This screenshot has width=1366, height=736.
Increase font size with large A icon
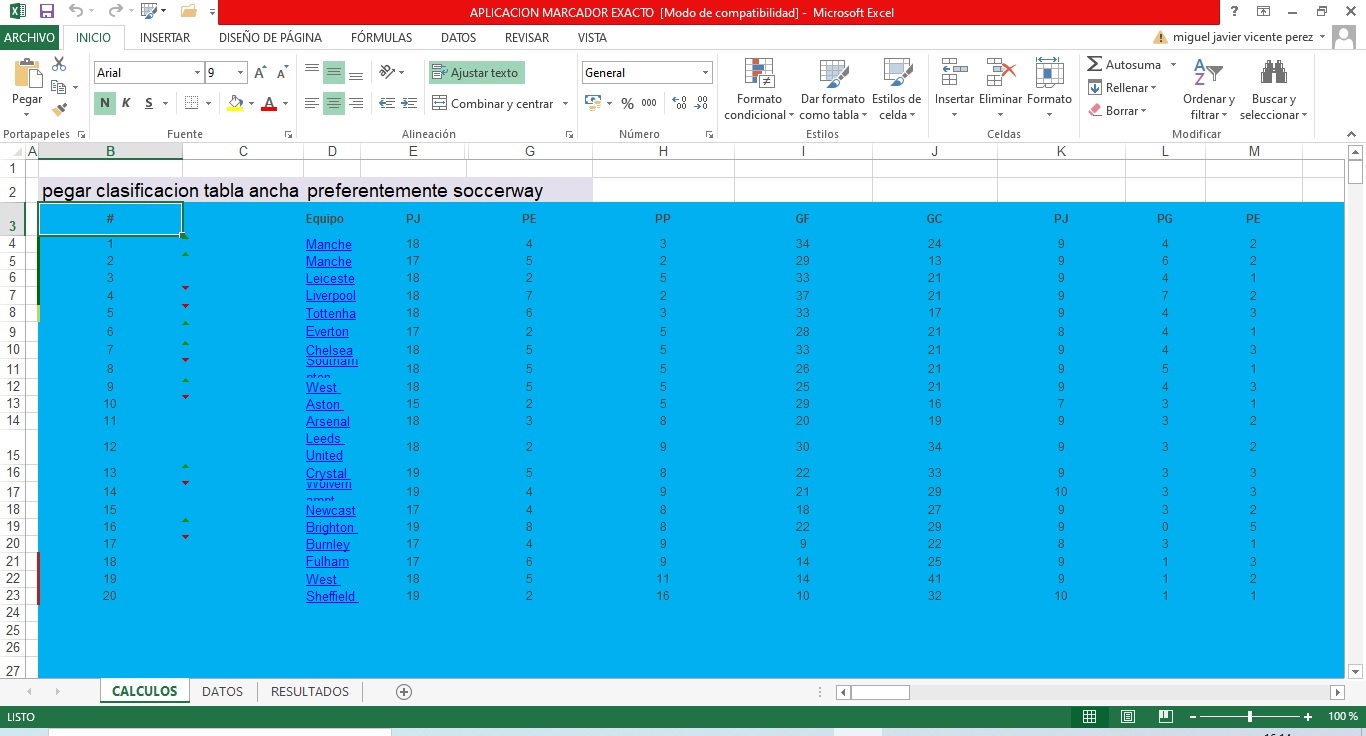pyautogui.click(x=260, y=73)
